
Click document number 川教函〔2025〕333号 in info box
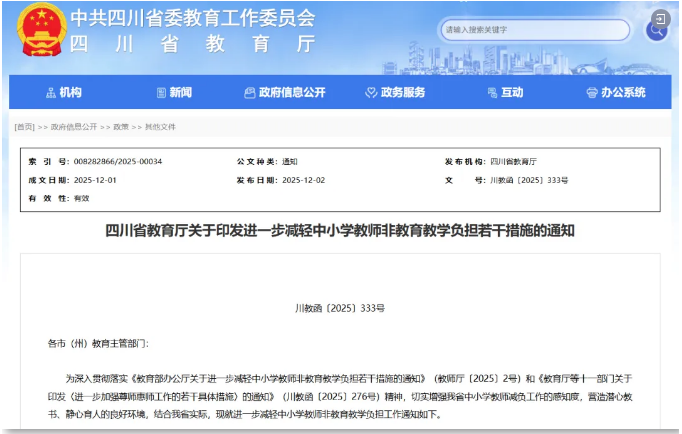pyautogui.click(x=529, y=180)
